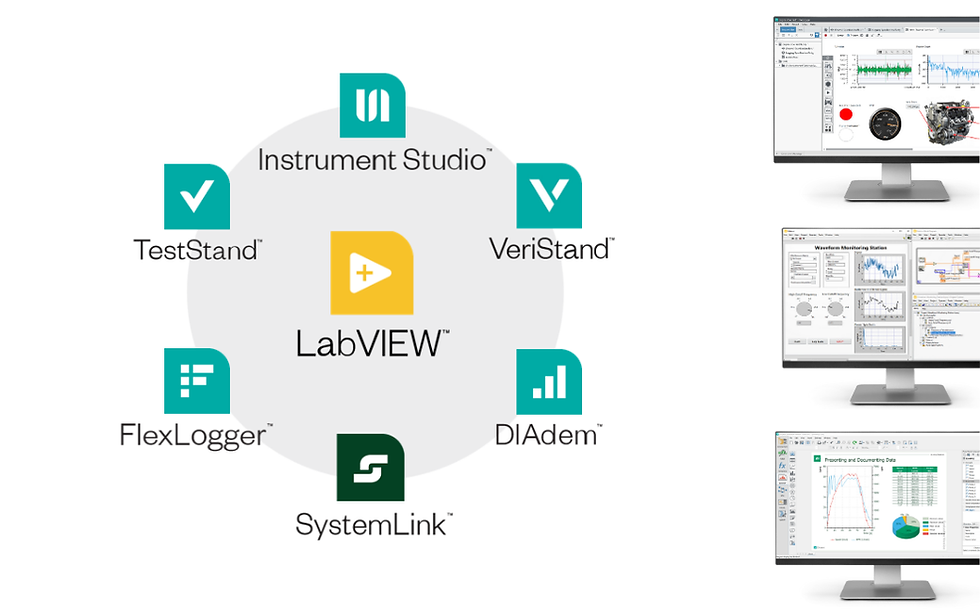
Task: Click the green signal graph in top monitor
Action: coord(884,70)
